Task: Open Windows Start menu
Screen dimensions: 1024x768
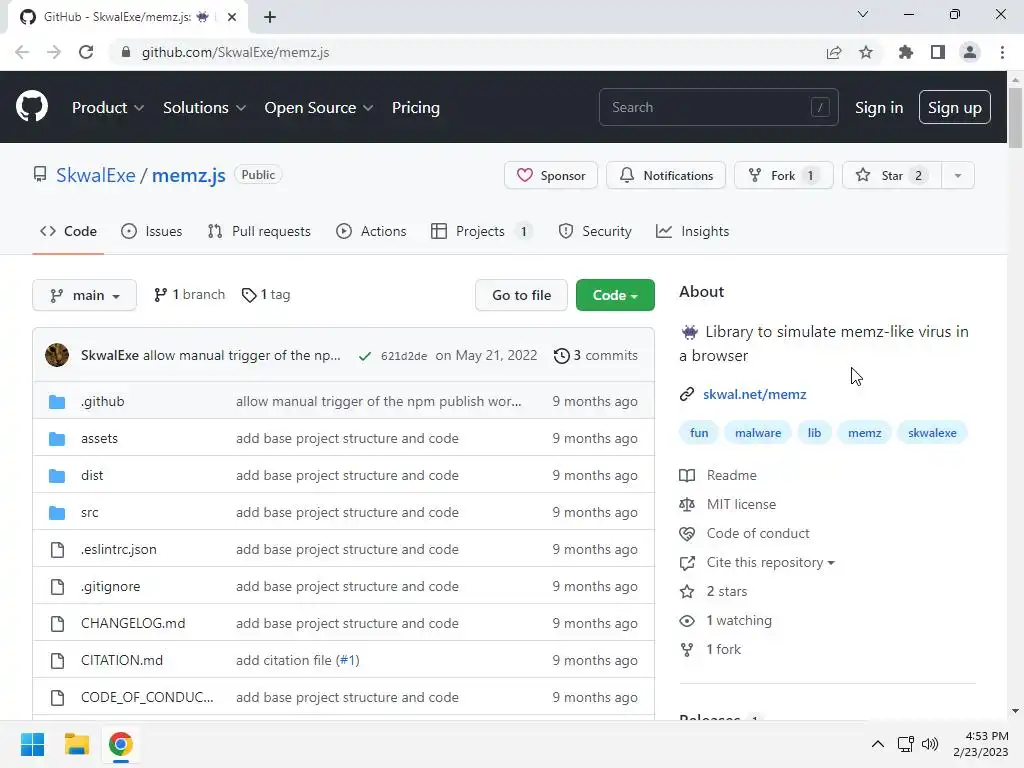Action: point(33,744)
